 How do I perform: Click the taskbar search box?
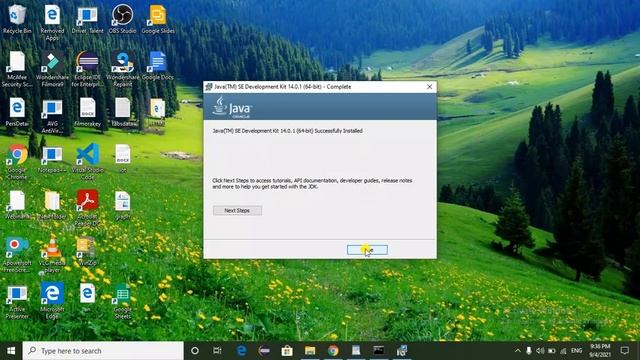point(103,351)
